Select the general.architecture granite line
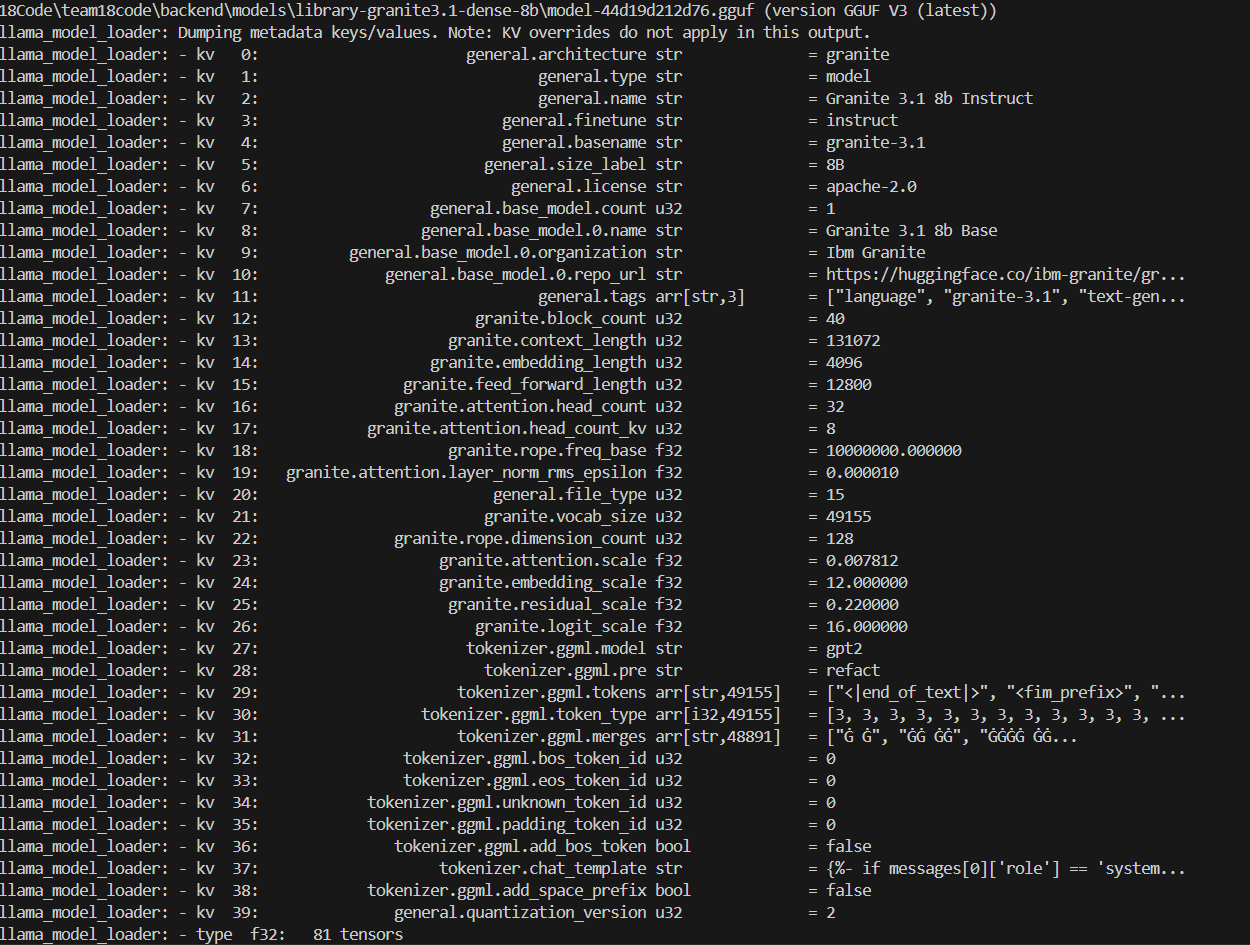The height and width of the screenshot is (945, 1250). 445,54
